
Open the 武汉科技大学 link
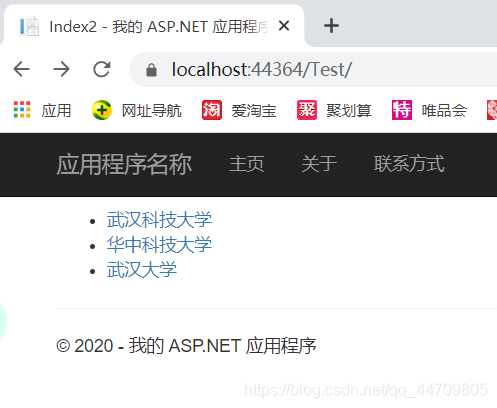159,220
